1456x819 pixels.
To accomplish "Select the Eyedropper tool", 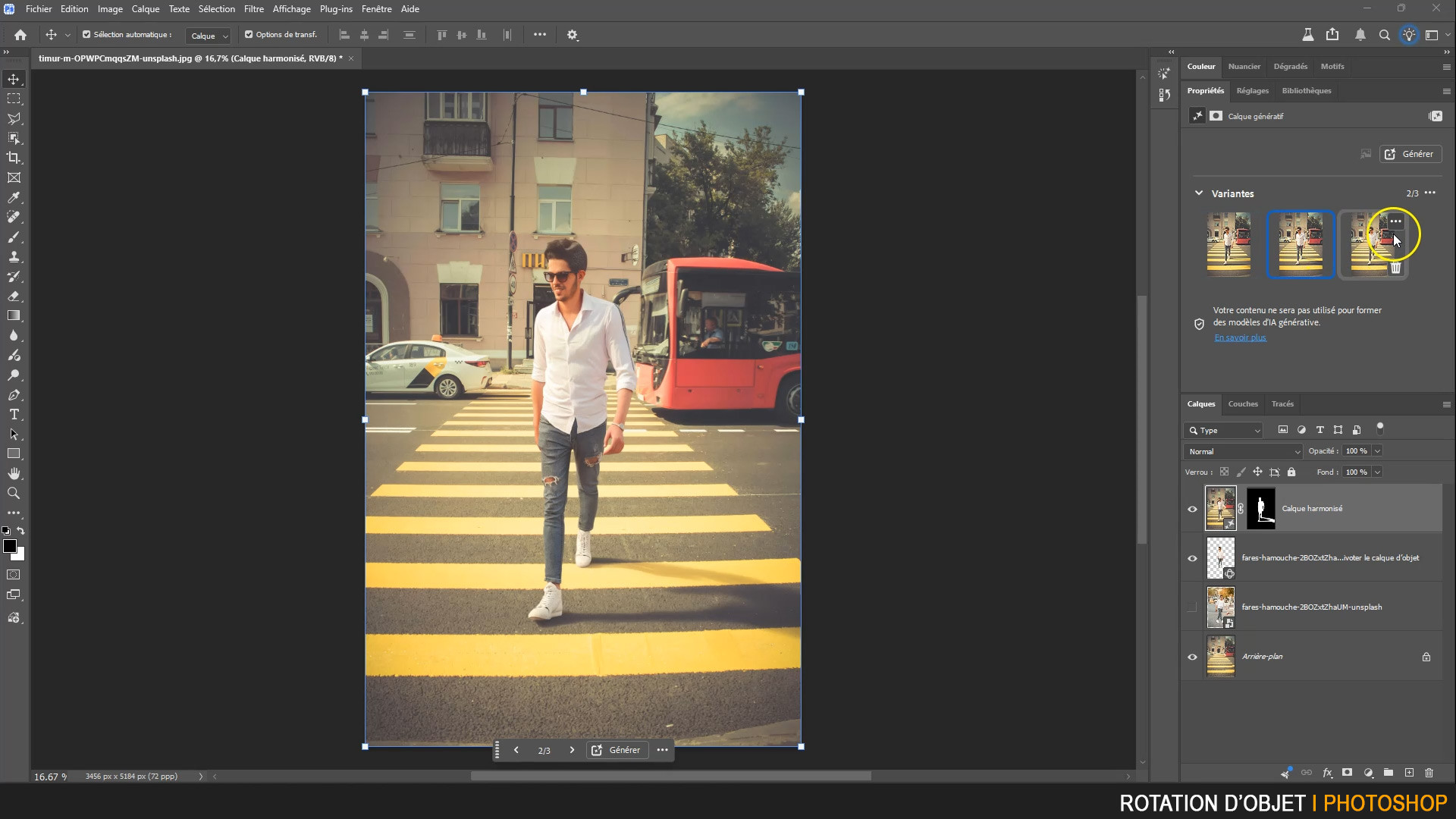I will tap(14, 197).
